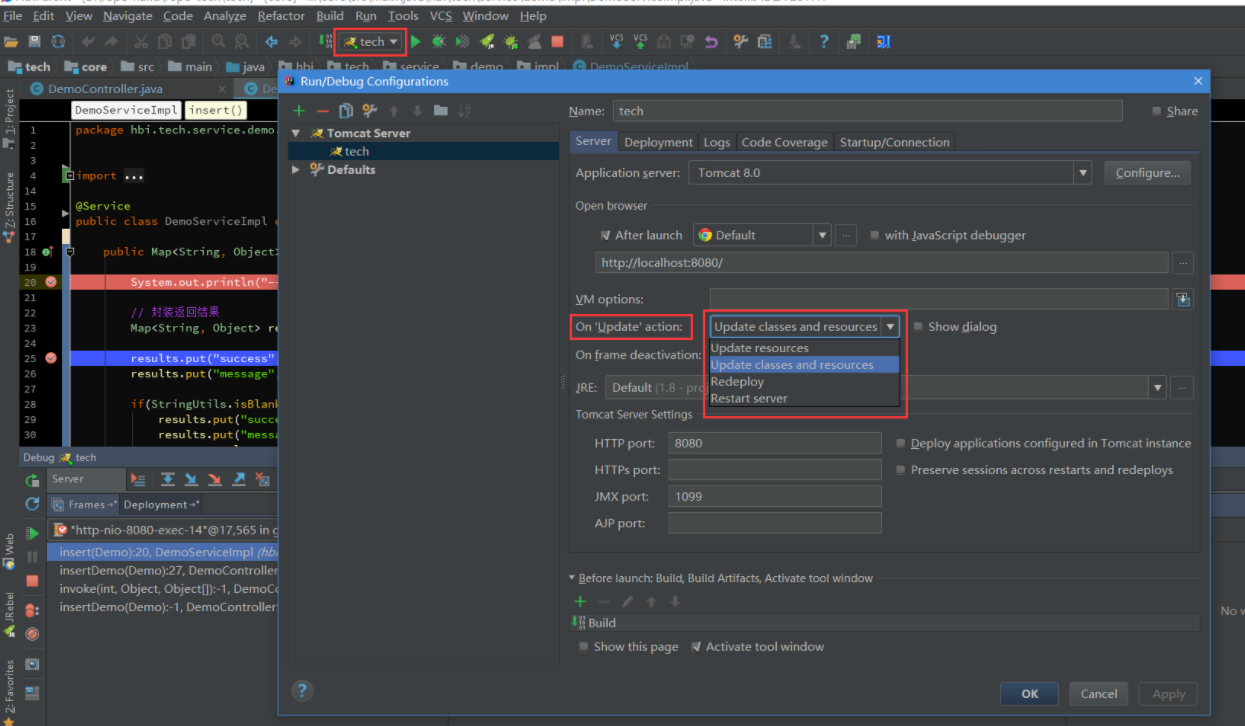This screenshot has height=726, width=1245.
Task: Open Application server Tomcat 8.0 dropdown
Action: click(1083, 173)
